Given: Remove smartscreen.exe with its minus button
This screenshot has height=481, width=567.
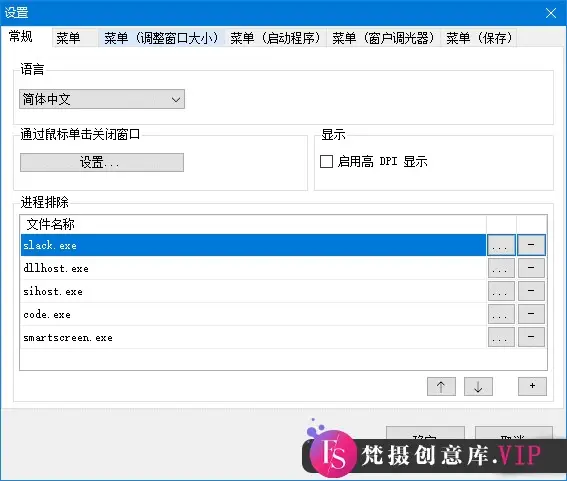Looking at the screenshot, I should 531,337.
